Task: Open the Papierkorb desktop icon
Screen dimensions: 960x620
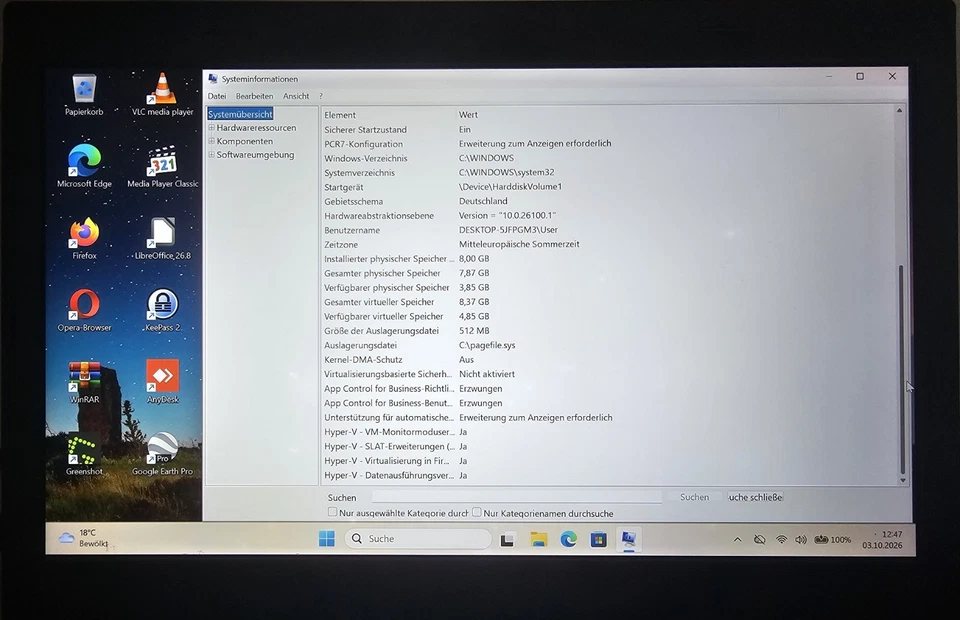Action: coord(84,94)
